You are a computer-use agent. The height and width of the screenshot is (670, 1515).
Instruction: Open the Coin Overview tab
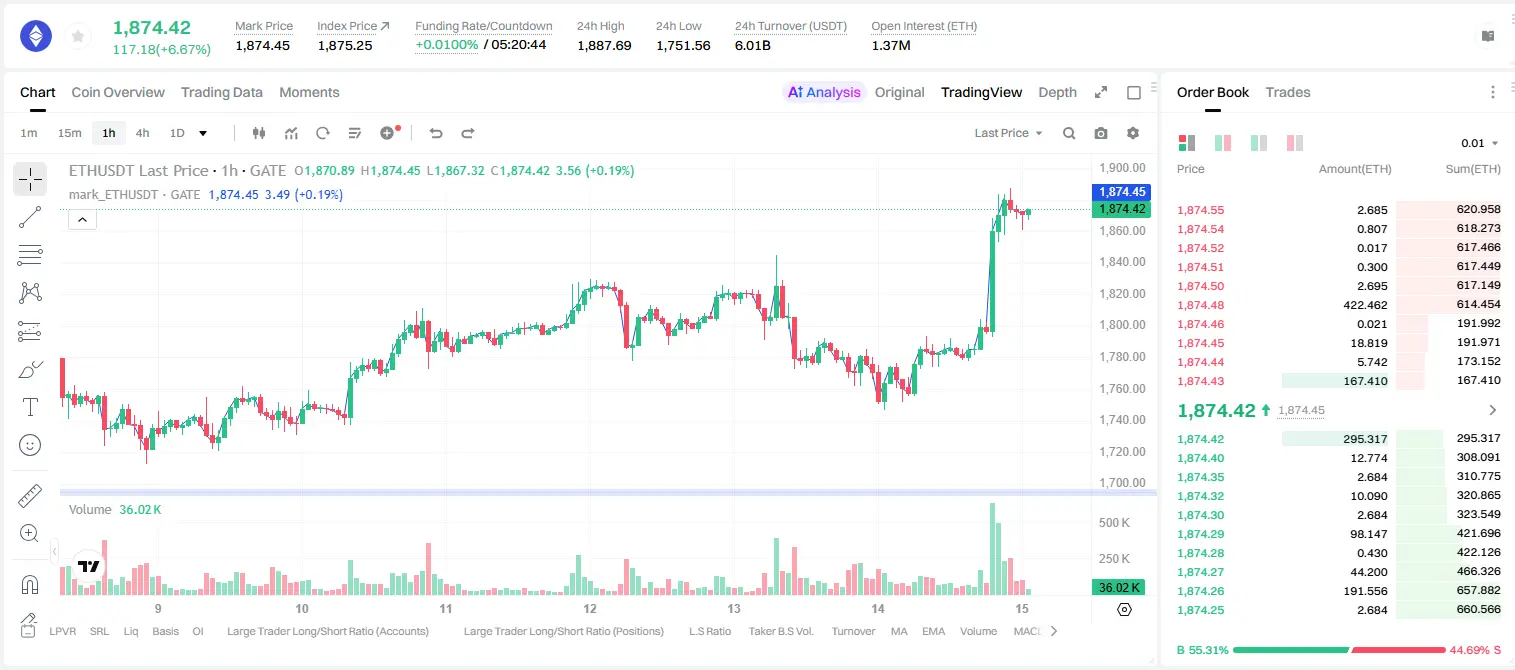coord(118,92)
